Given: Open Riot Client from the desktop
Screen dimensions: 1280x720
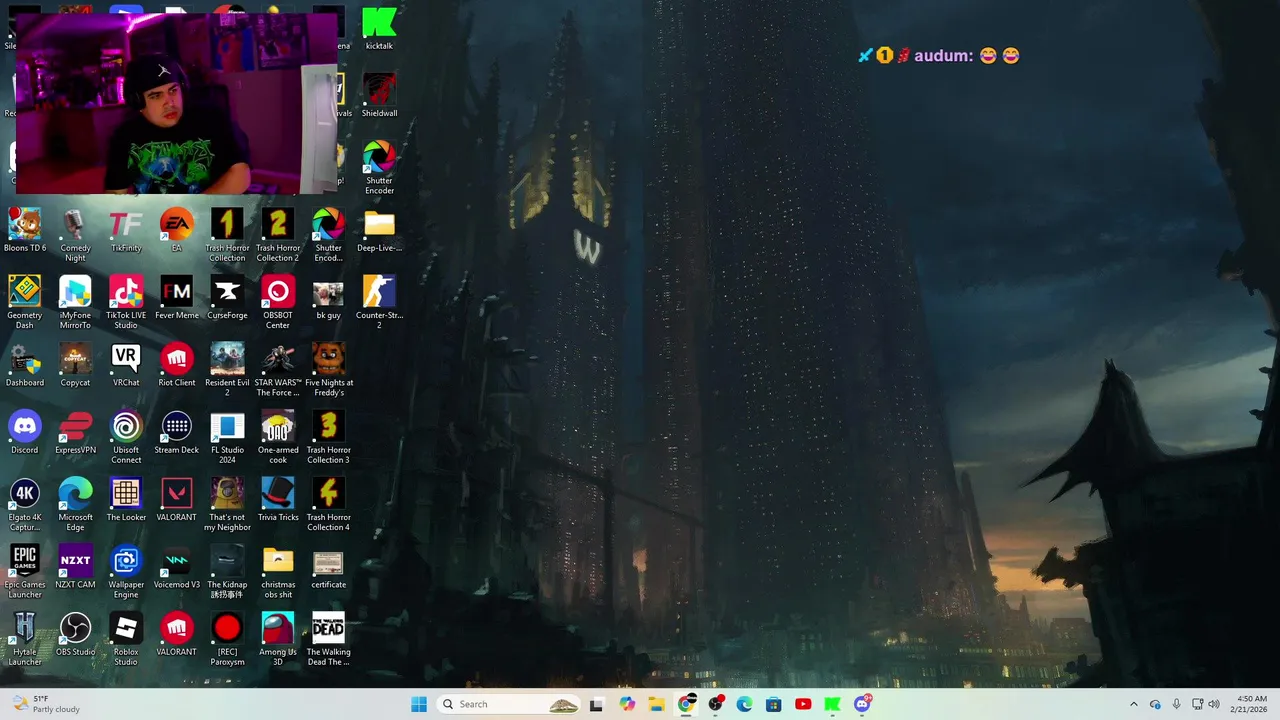Looking at the screenshot, I should (177, 365).
